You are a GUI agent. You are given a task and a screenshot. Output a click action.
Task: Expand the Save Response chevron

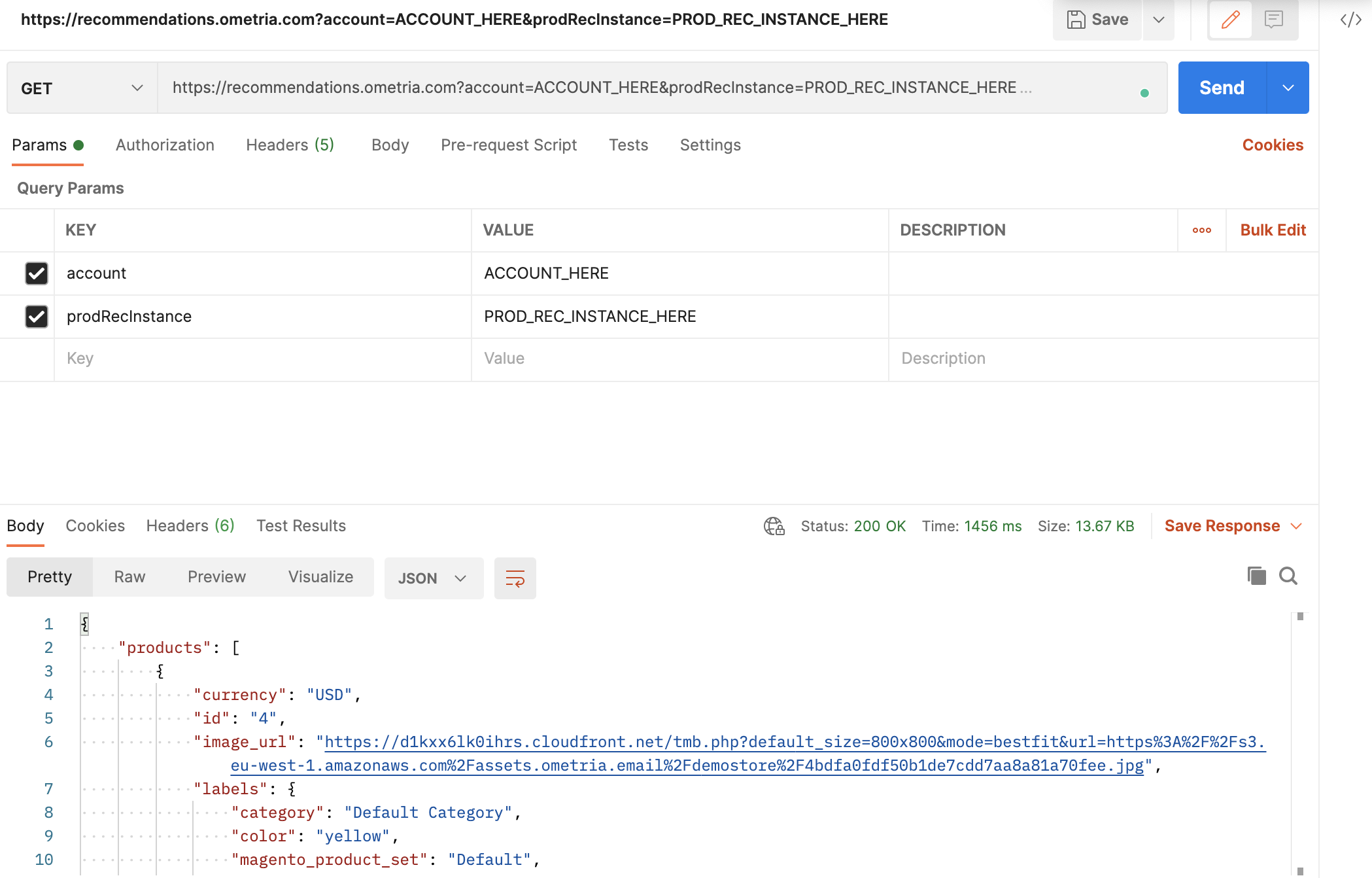[x=1296, y=526]
